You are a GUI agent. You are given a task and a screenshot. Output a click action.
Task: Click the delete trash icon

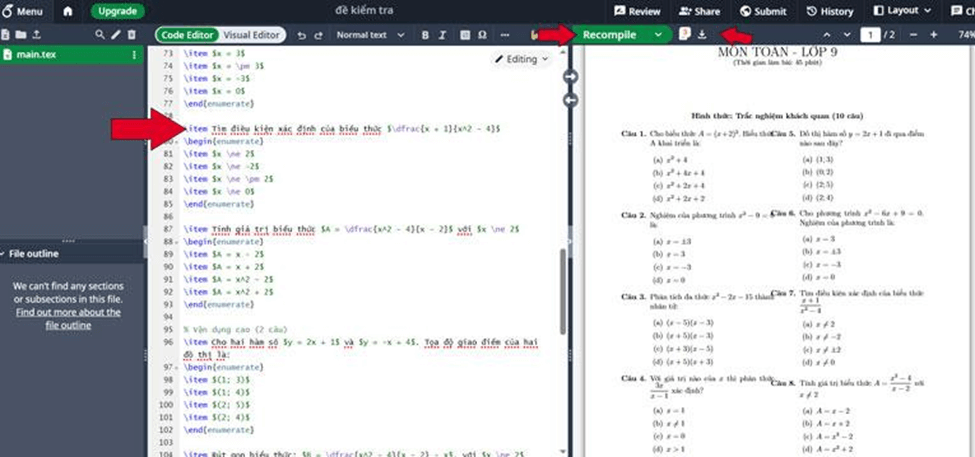[x=132, y=34]
